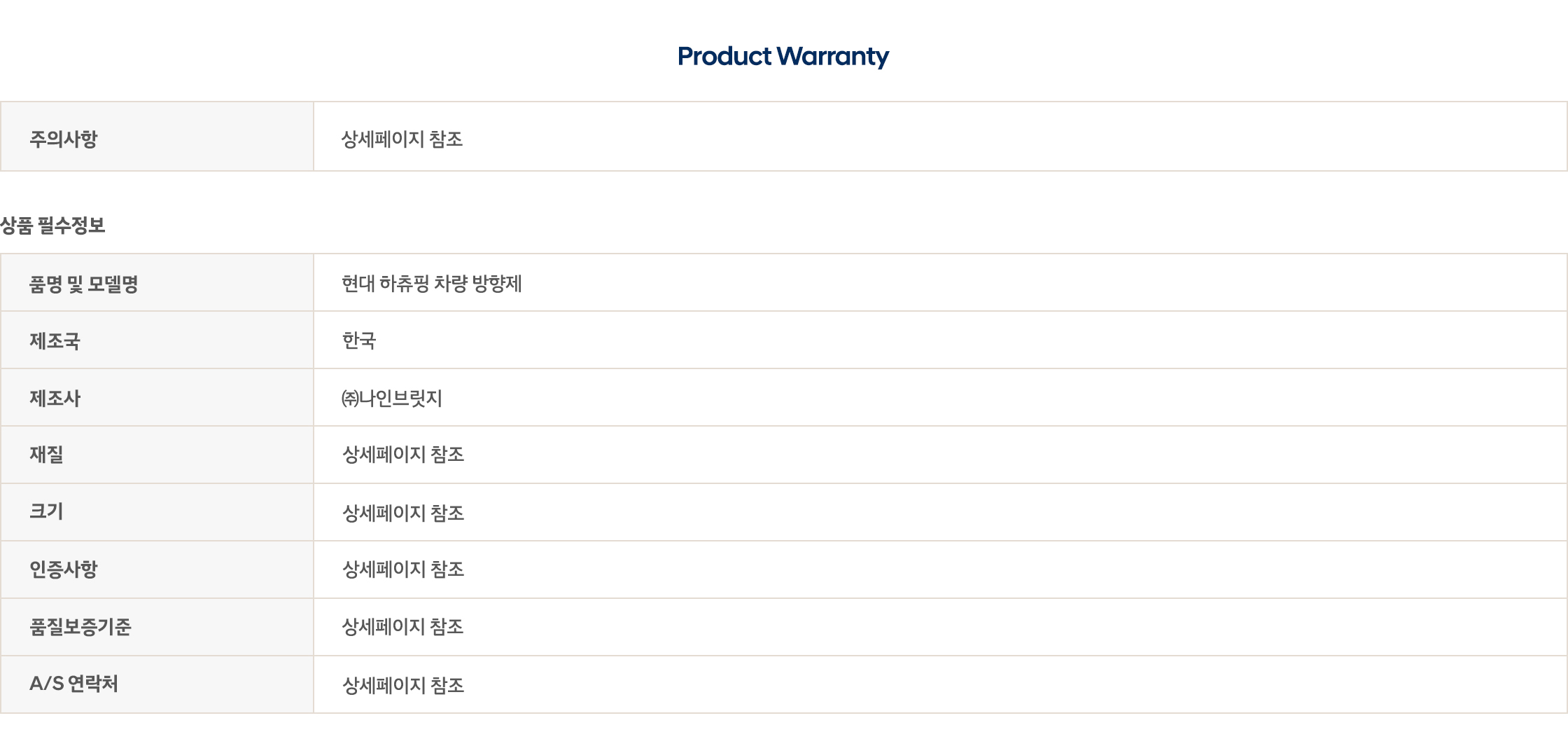Select the 품명 및 모델명 label
Image resolution: width=1568 pixels, height=732 pixels.
[x=84, y=284]
